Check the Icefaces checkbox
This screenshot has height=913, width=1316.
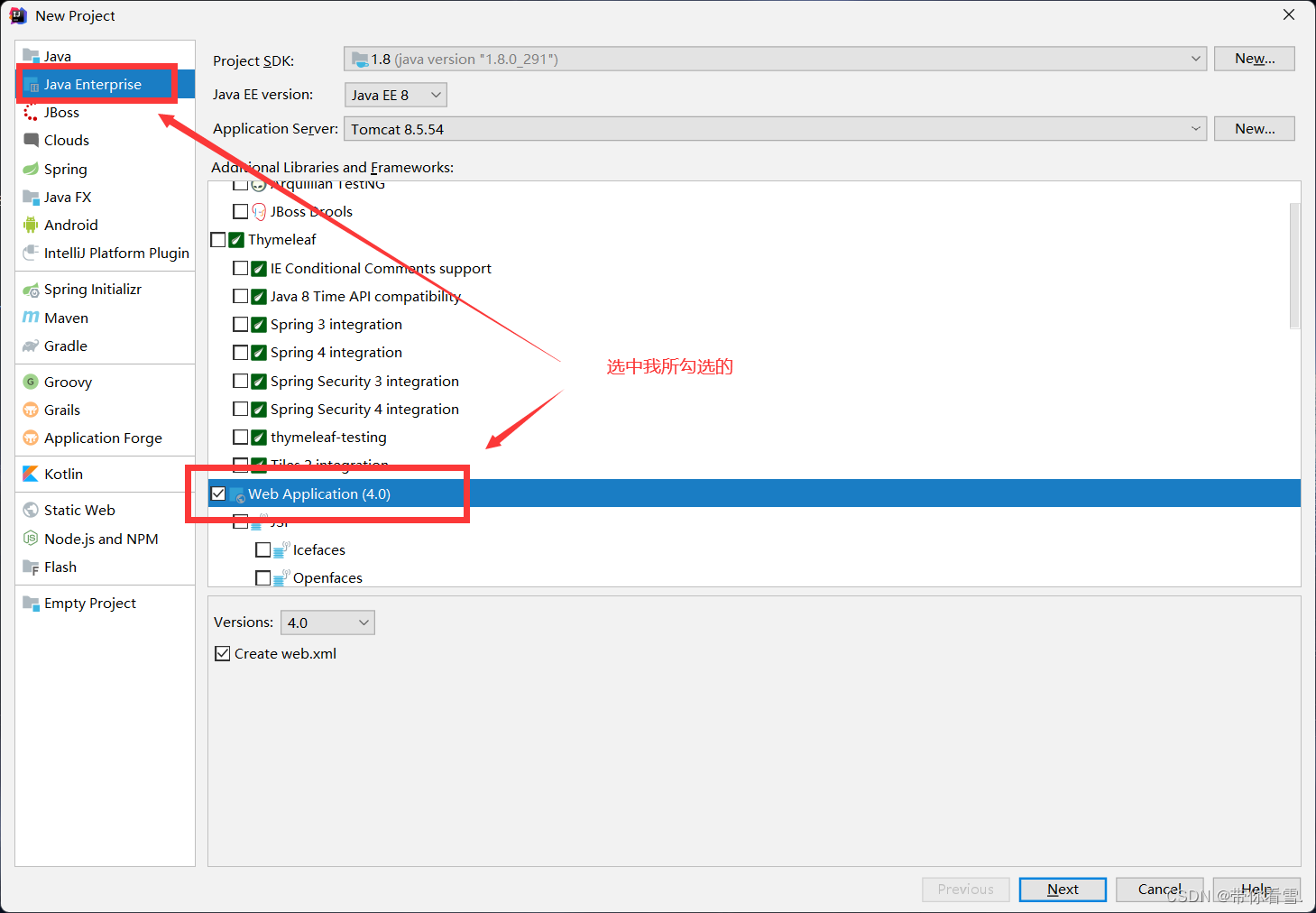tap(263, 549)
